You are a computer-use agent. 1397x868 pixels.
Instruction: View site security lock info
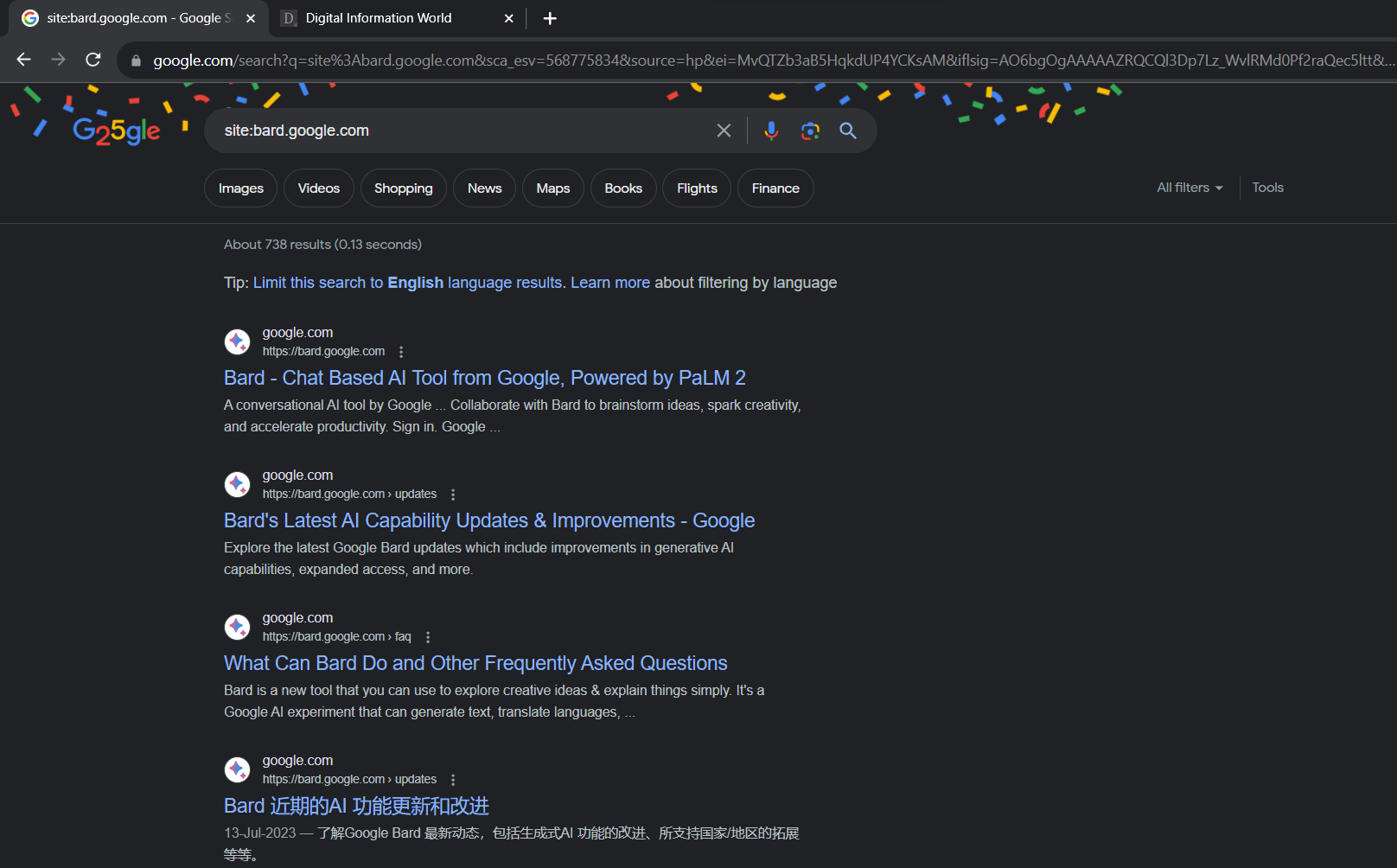pos(136,61)
